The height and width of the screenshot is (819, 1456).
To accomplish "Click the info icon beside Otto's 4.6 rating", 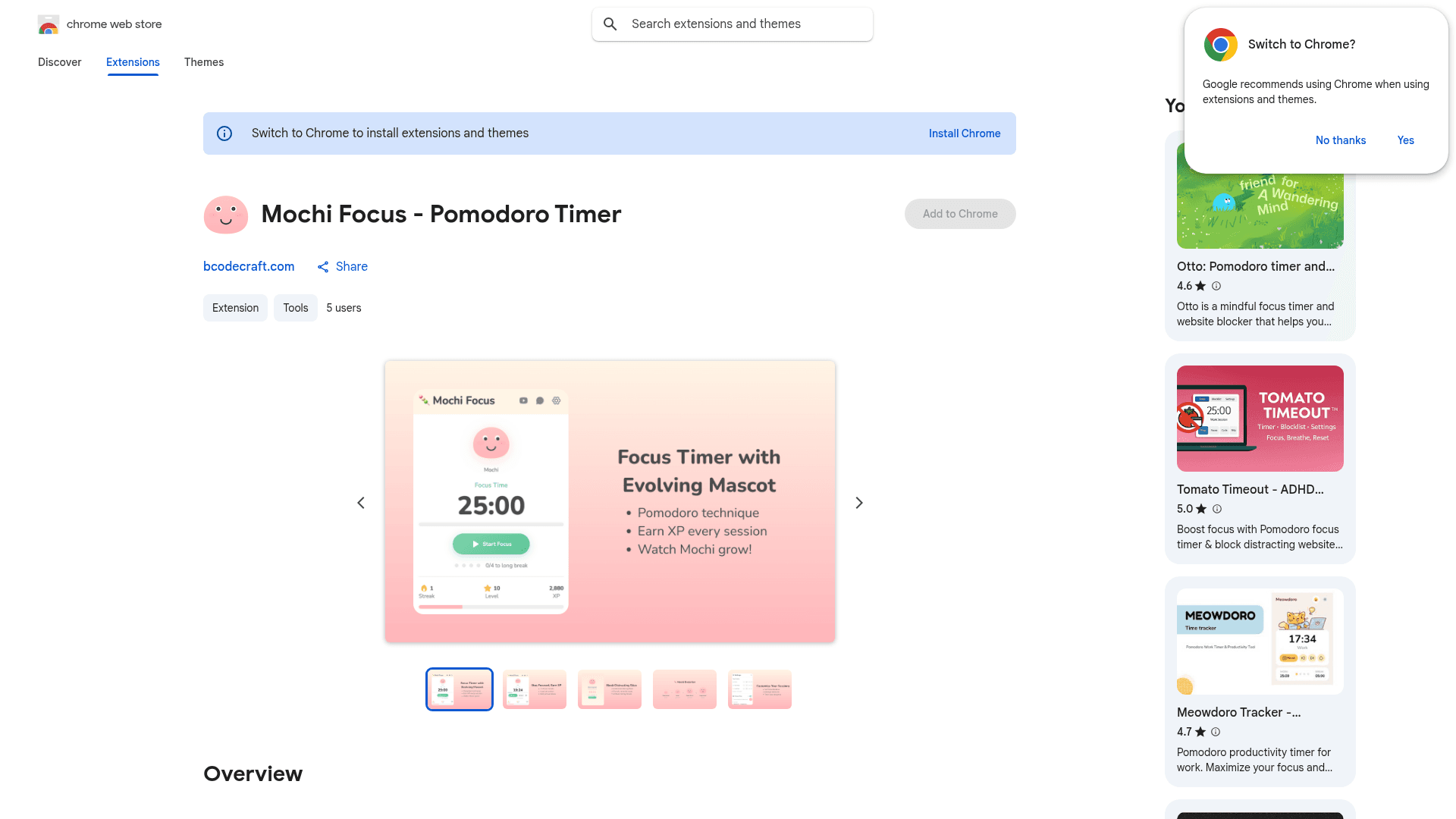I will click(x=1216, y=286).
